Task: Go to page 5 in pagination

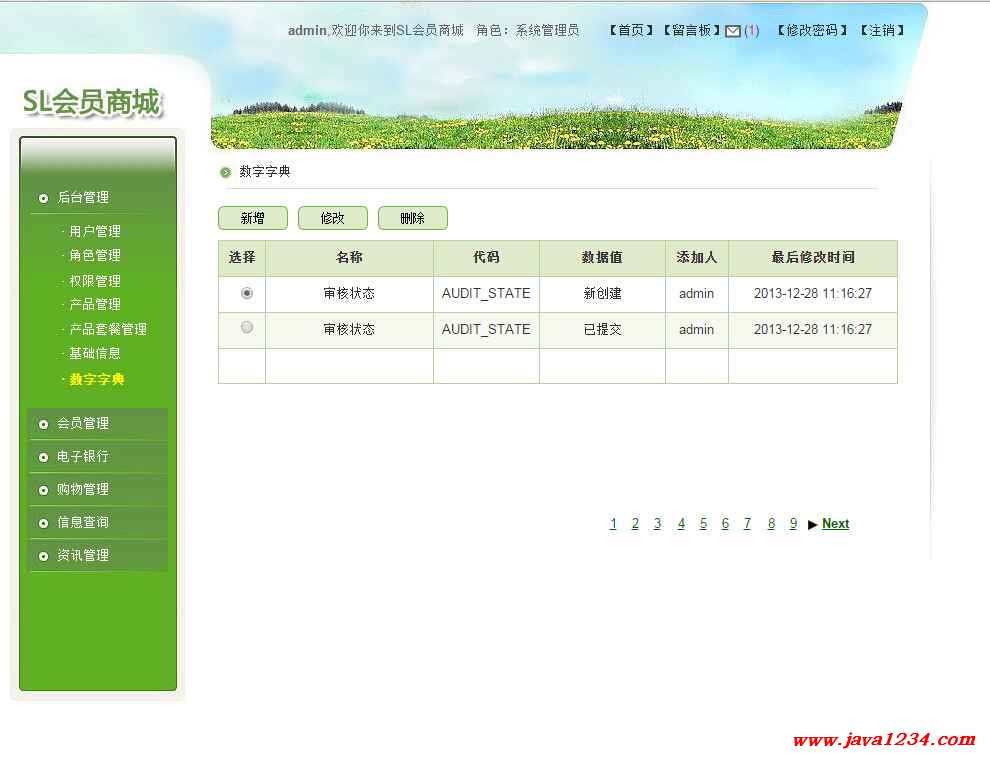Action: (x=703, y=524)
